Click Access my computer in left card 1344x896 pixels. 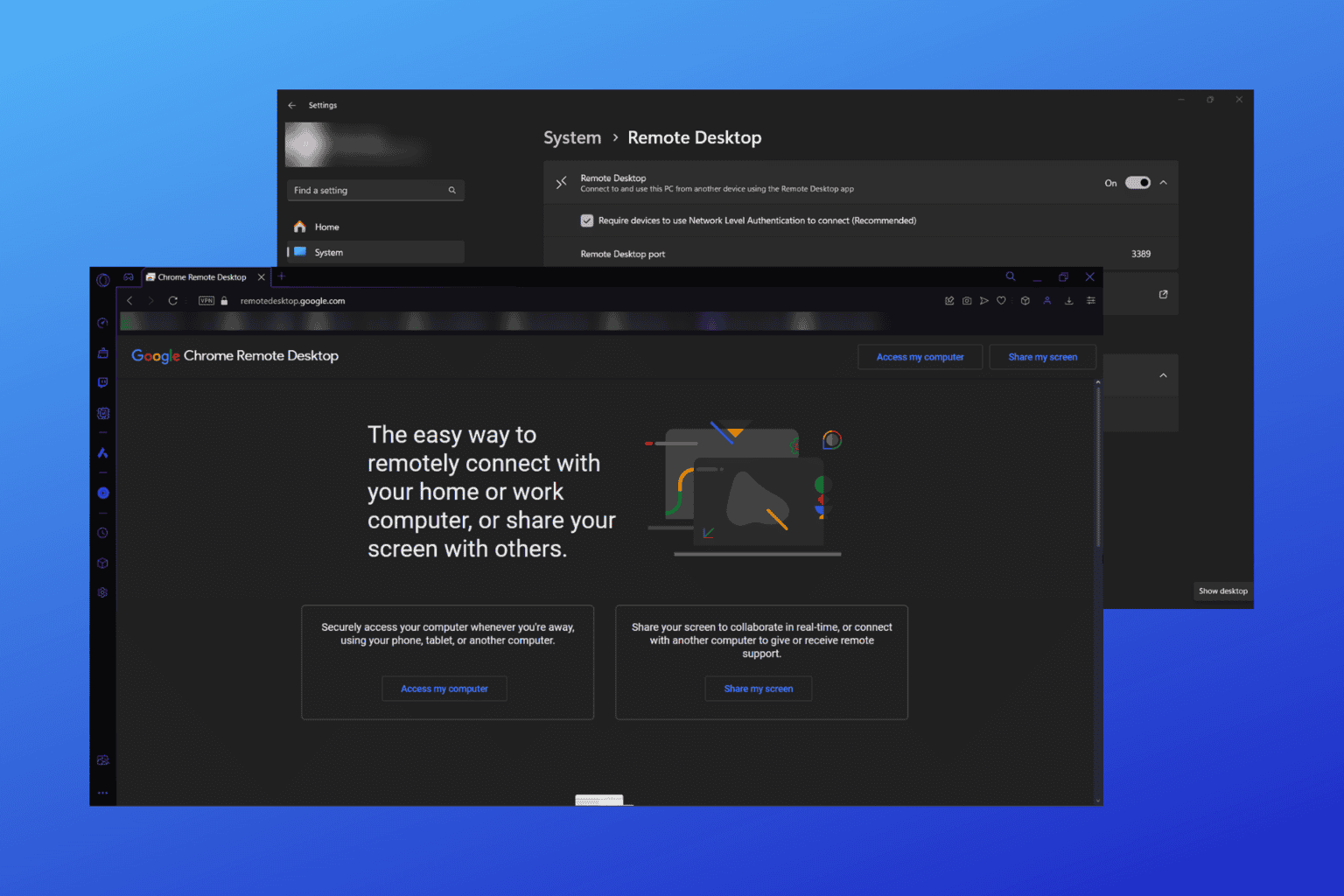point(444,689)
